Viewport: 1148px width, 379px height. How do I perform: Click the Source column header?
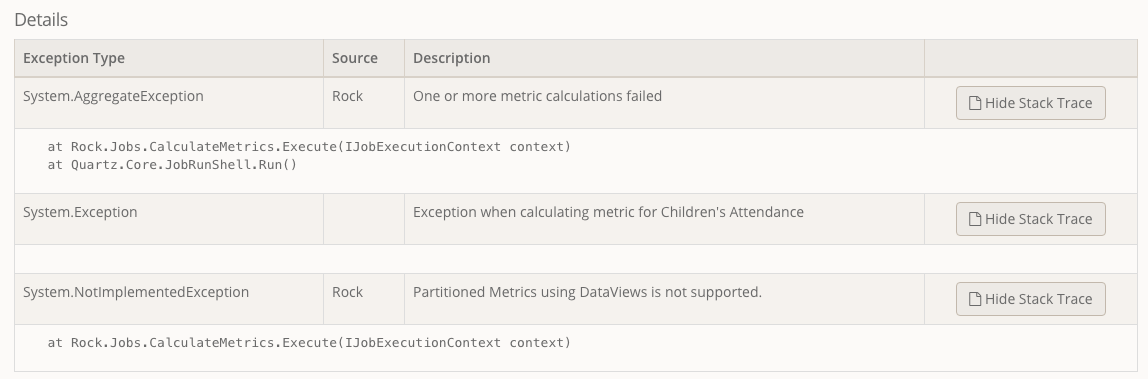pos(354,58)
